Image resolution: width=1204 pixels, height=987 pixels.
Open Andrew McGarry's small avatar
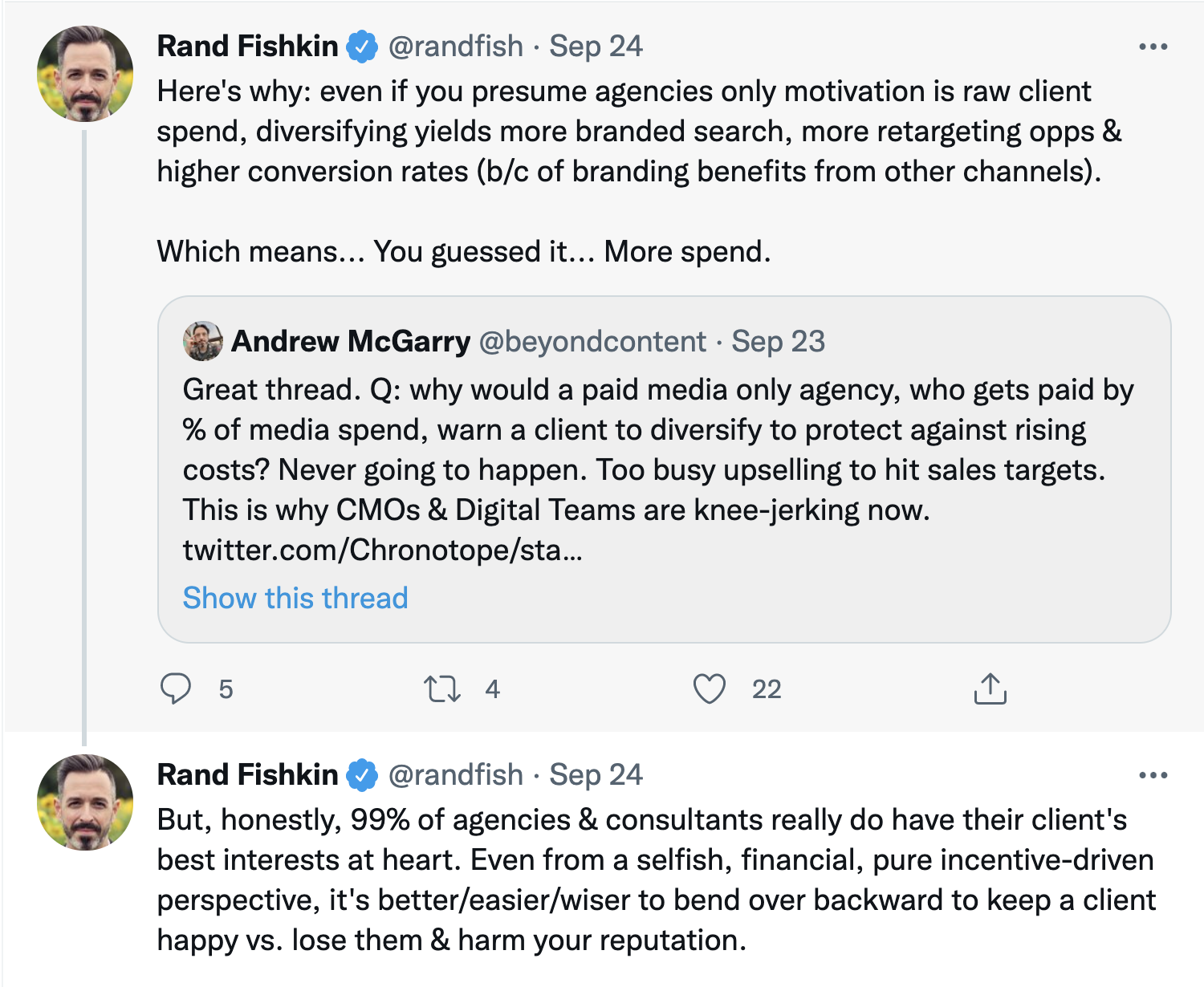[x=203, y=341]
